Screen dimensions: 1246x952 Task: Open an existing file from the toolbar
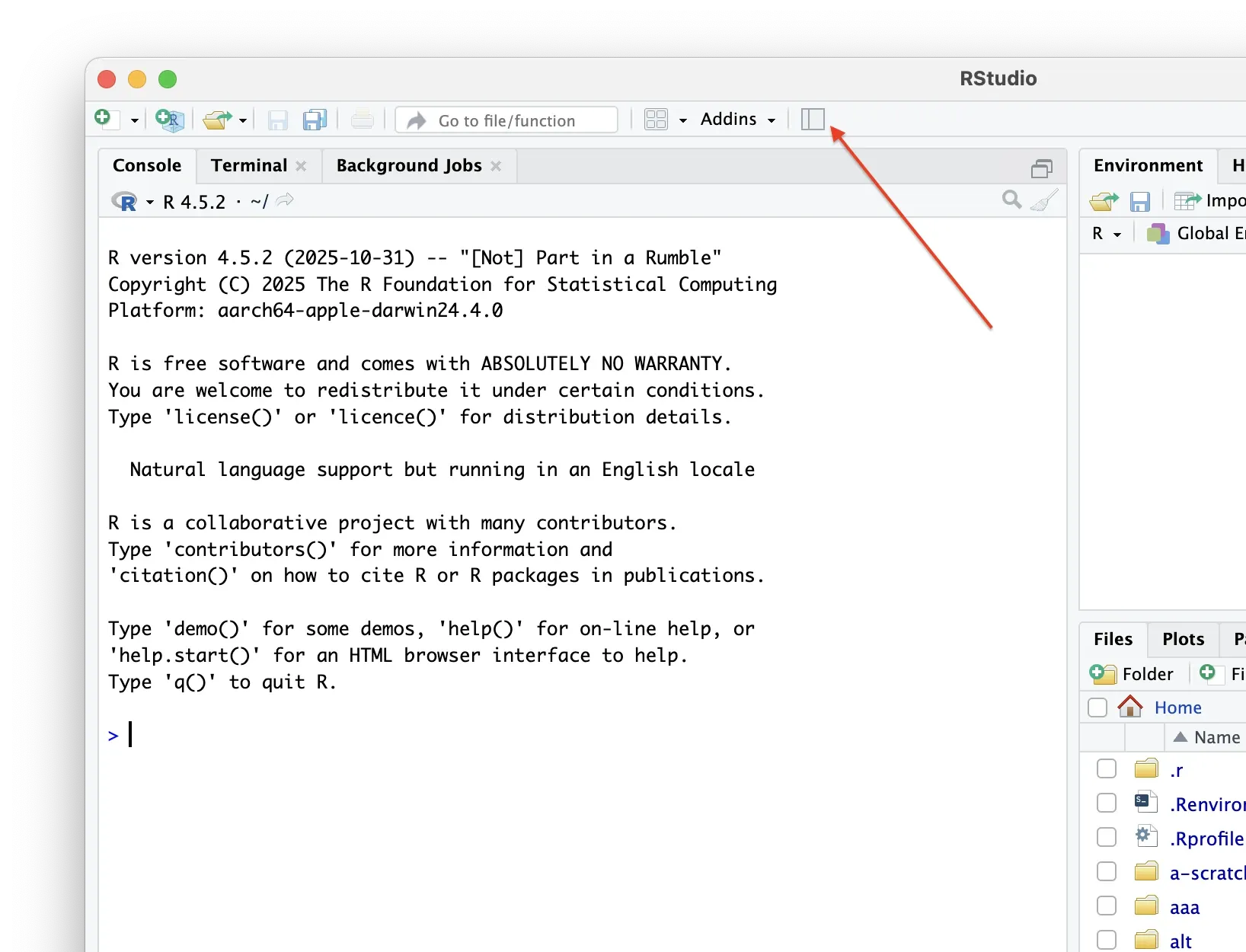pos(217,120)
